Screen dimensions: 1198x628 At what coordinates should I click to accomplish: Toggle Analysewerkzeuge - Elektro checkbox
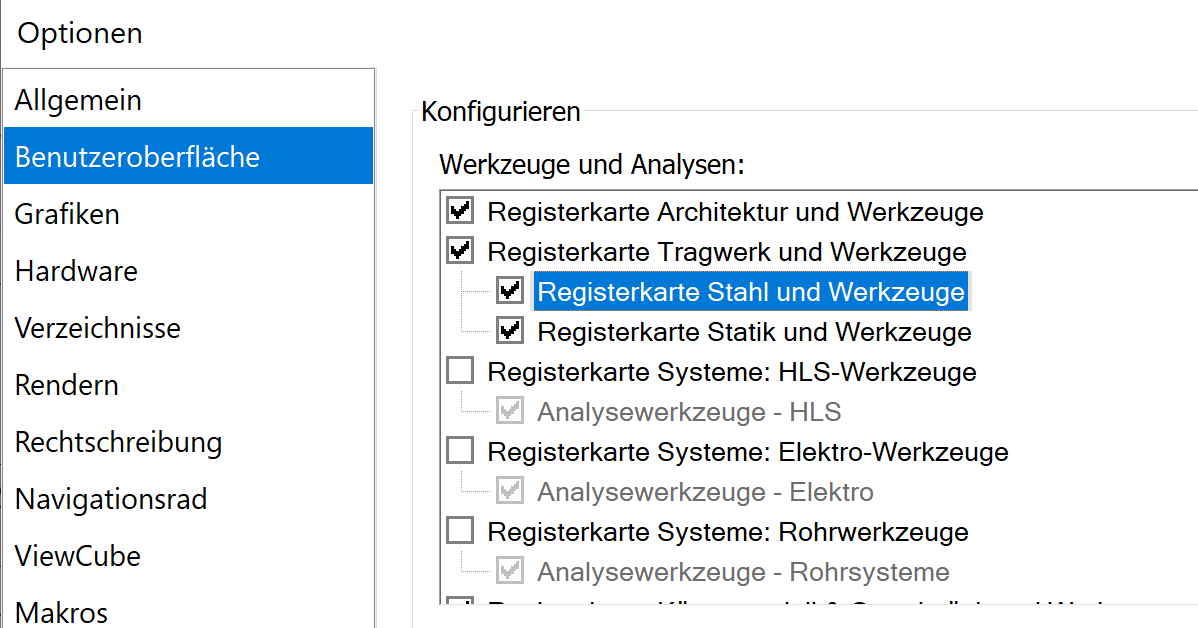[x=510, y=491]
